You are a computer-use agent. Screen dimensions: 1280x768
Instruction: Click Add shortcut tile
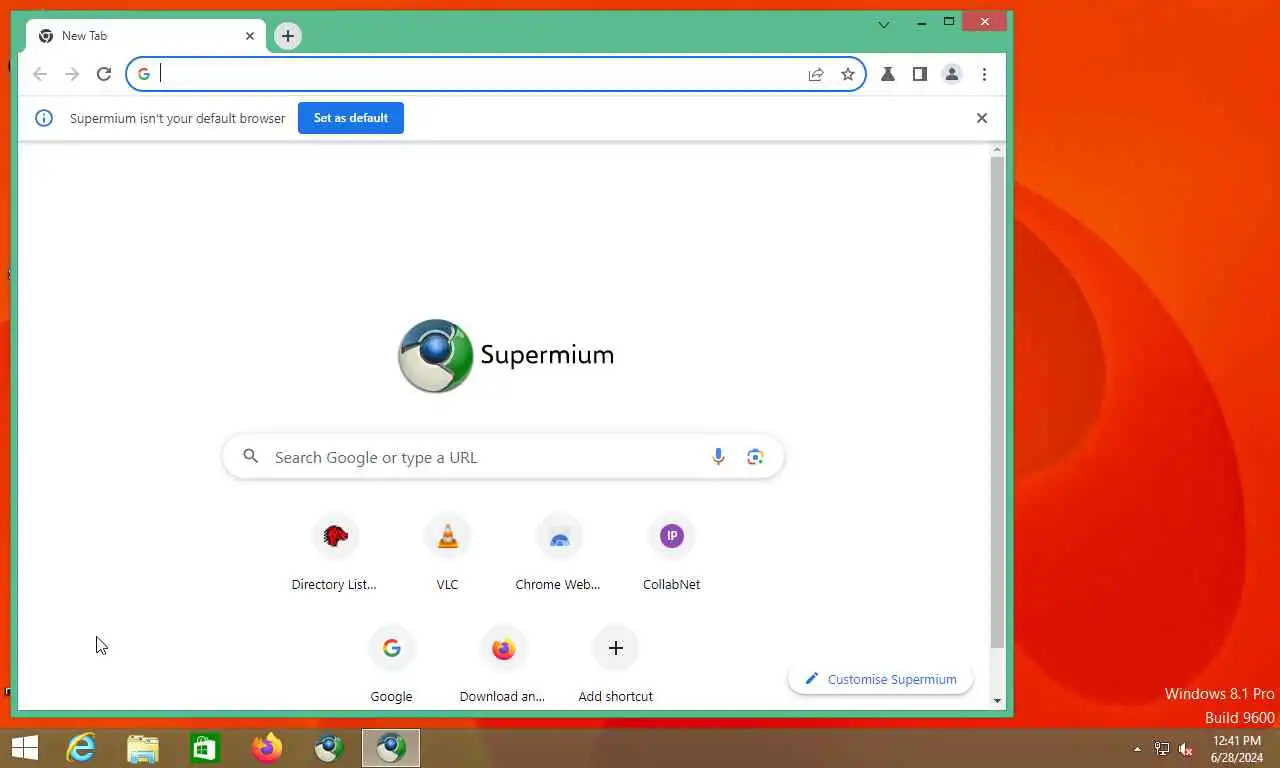pyautogui.click(x=615, y=666)
